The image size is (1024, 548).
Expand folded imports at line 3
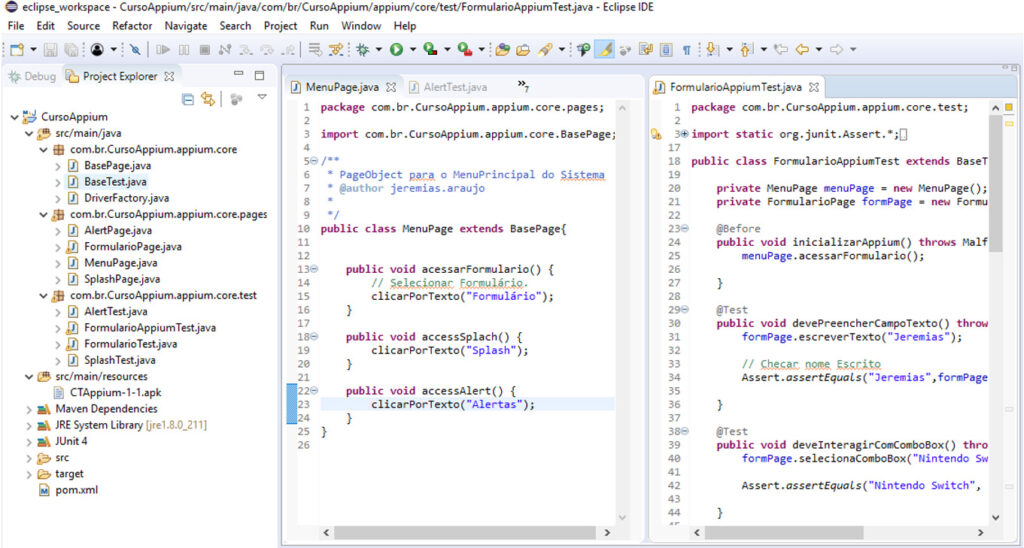point(684,134)
